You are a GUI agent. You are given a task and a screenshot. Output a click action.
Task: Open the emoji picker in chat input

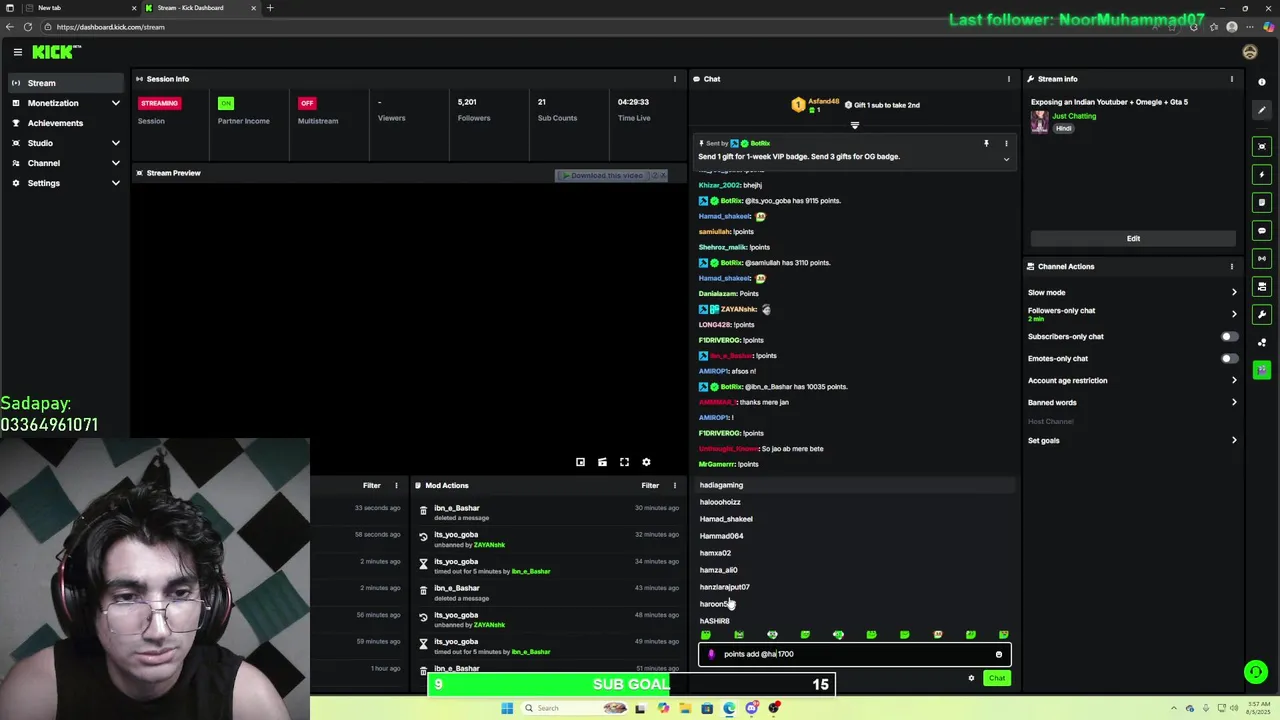998,654
